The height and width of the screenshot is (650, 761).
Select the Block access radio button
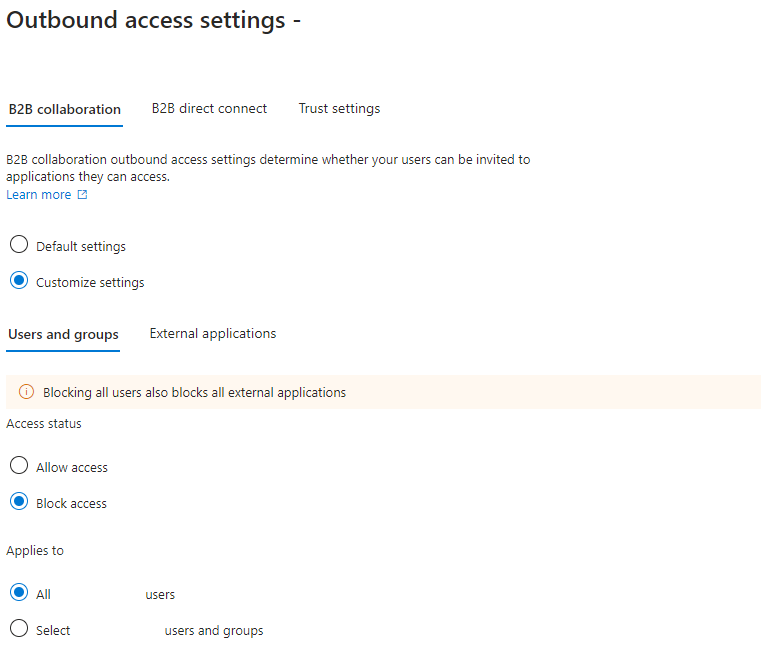coord(19,502)
